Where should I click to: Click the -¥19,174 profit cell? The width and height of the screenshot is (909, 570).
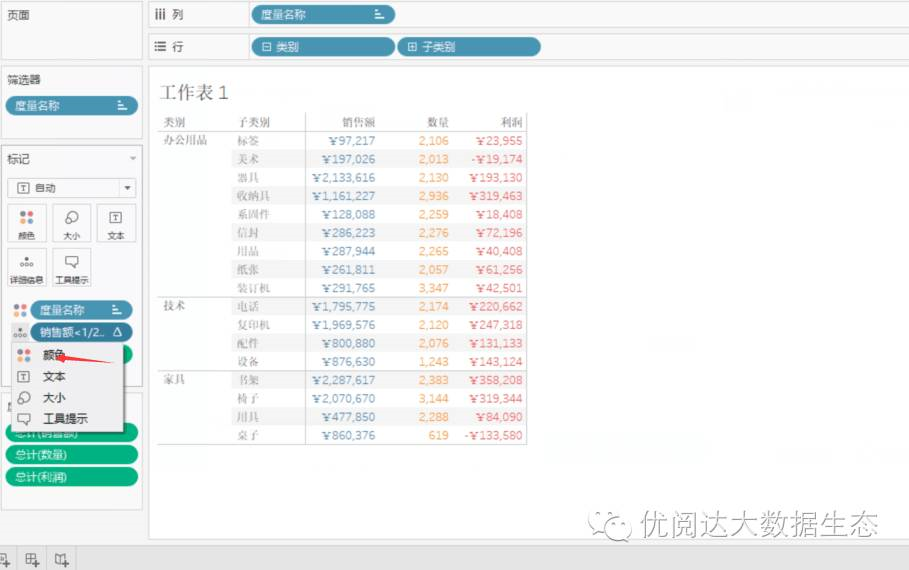click(x=496, y=159)
